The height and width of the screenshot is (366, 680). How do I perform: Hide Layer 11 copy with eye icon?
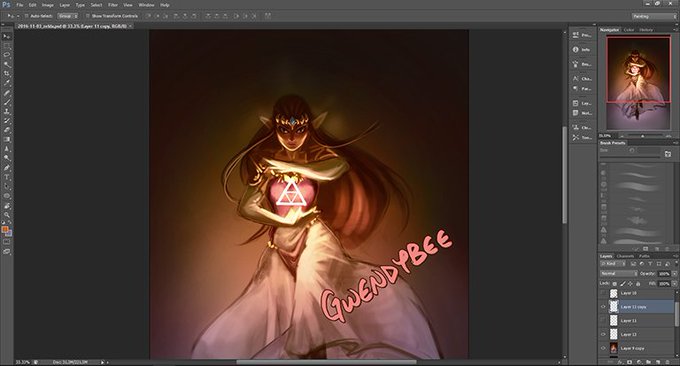pos(603,307)
